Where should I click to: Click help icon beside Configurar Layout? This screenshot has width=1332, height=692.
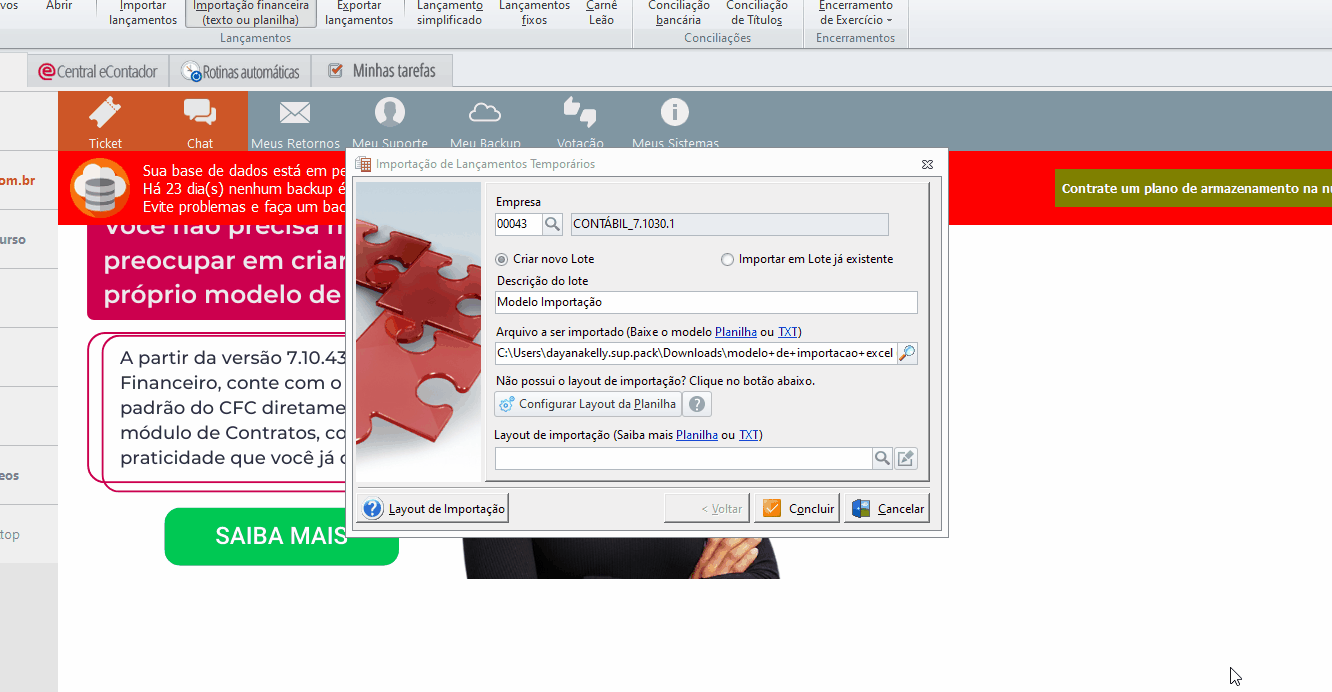698,404
